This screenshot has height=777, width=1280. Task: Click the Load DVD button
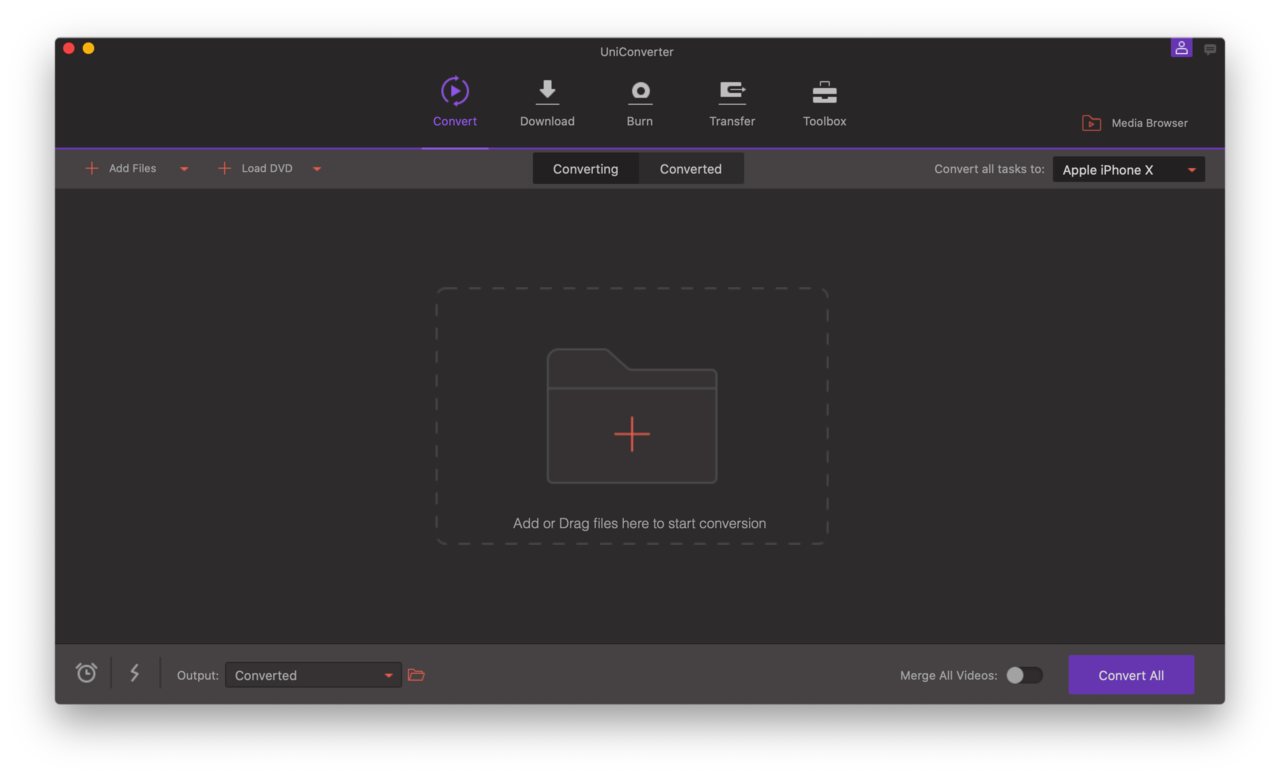pos(255,168)
